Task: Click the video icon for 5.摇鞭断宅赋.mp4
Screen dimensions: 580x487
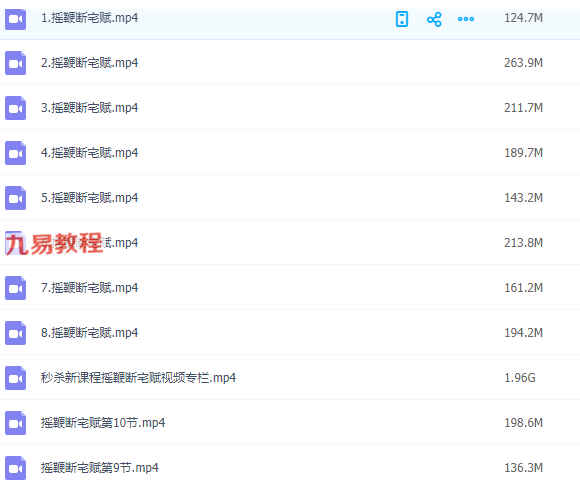Action: 16,198
